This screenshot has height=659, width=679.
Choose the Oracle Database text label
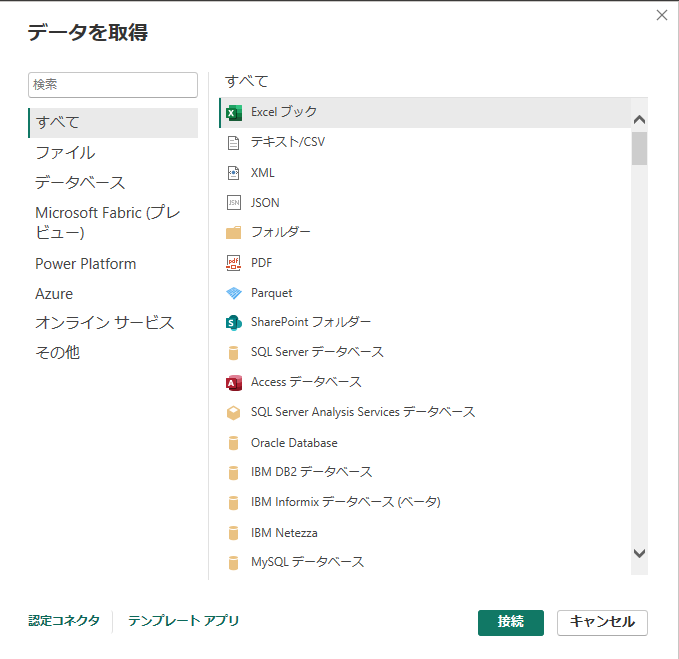[x=294, y=443]
